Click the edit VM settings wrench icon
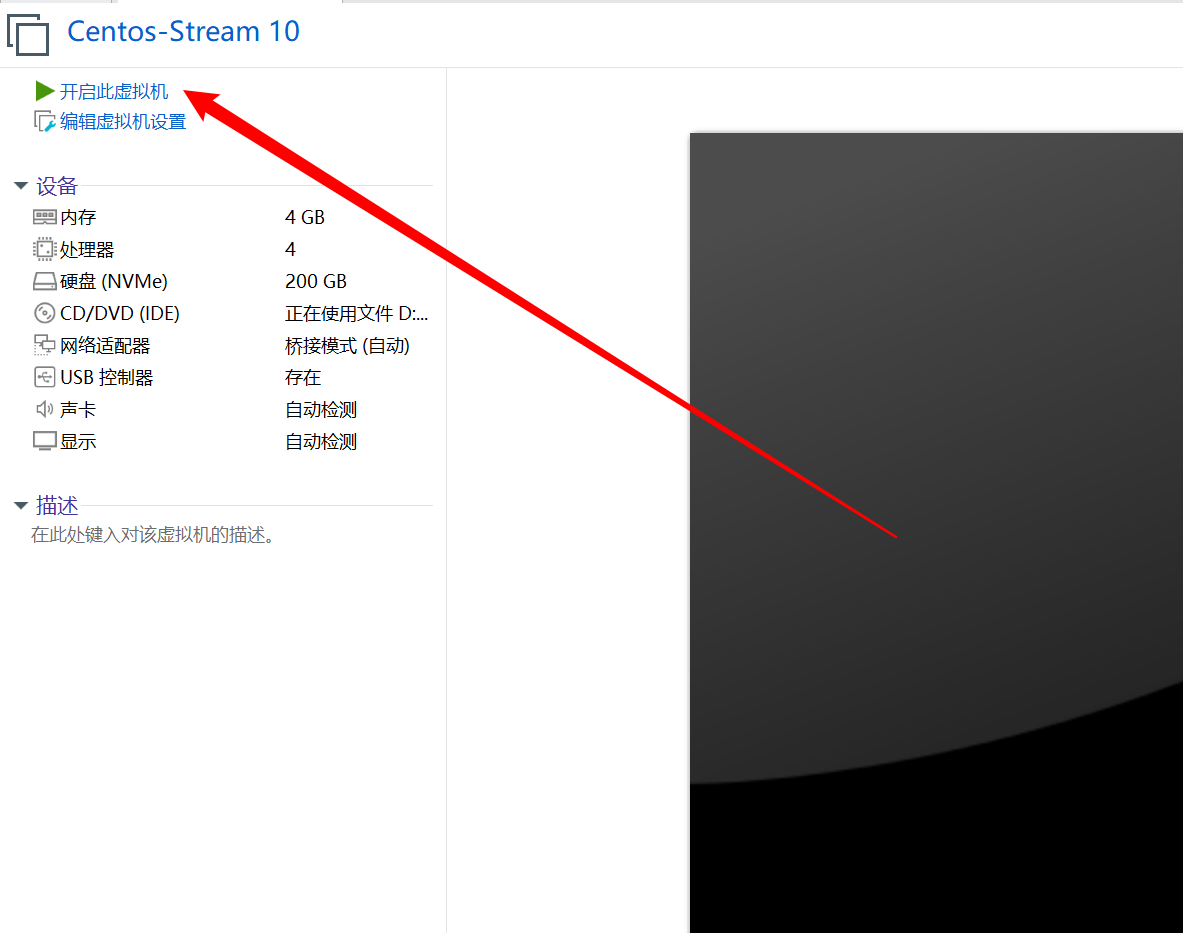Image resolution: width=1183 pixels, height=933 pixels. coord(45,121)
